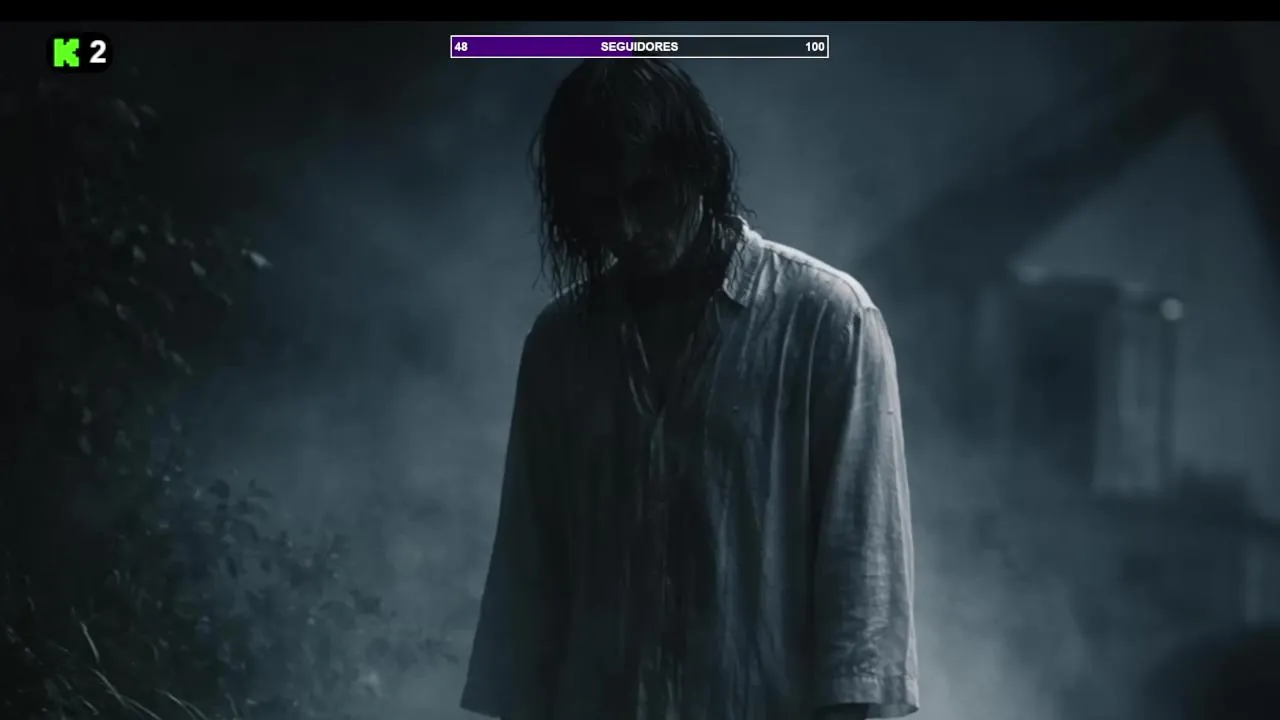
Task: Click the green Kick logo icon
Action: pyautogui.click(x=66, y=53)
